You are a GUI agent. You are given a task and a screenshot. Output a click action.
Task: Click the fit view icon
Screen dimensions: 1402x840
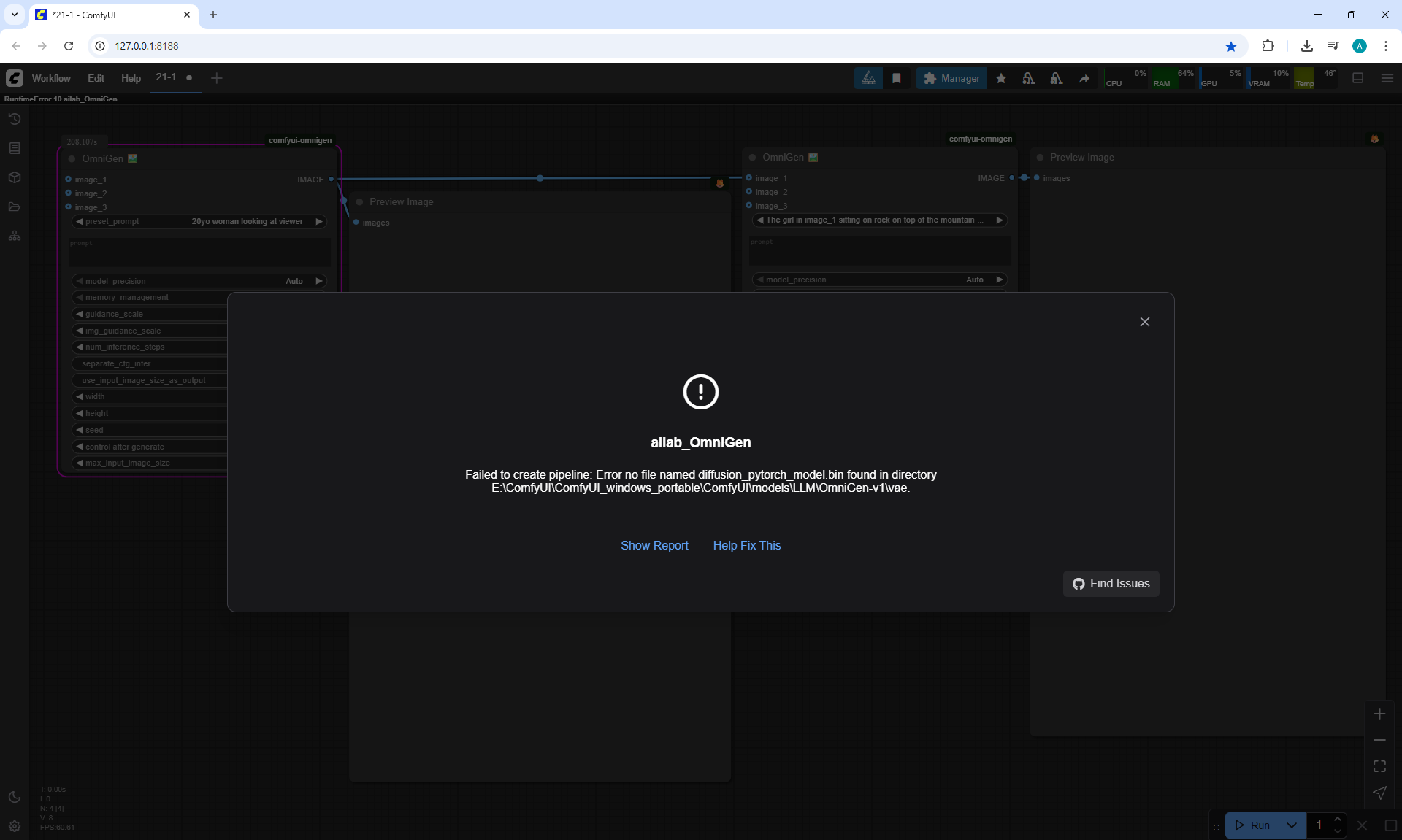point(1379,766)
